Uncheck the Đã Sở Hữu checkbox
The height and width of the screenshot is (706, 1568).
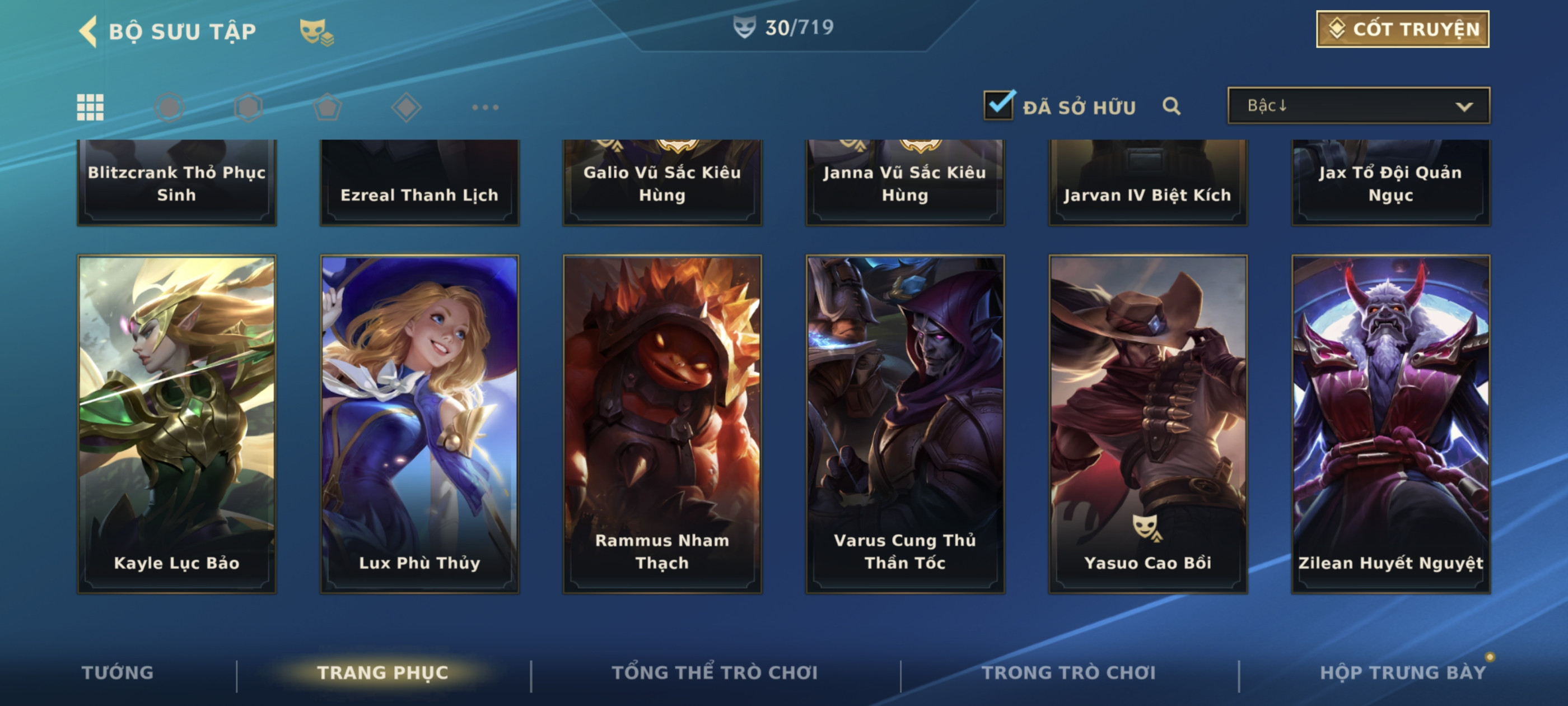999,105
